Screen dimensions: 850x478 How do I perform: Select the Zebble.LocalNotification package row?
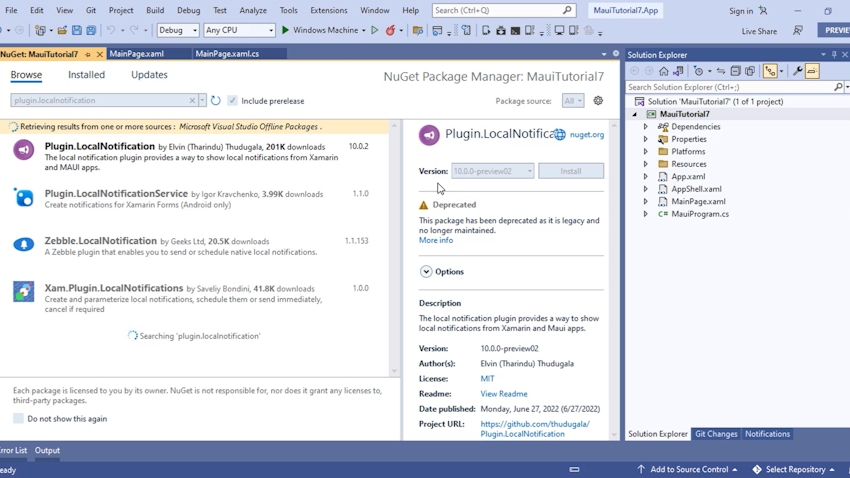(x=195, y=246)
